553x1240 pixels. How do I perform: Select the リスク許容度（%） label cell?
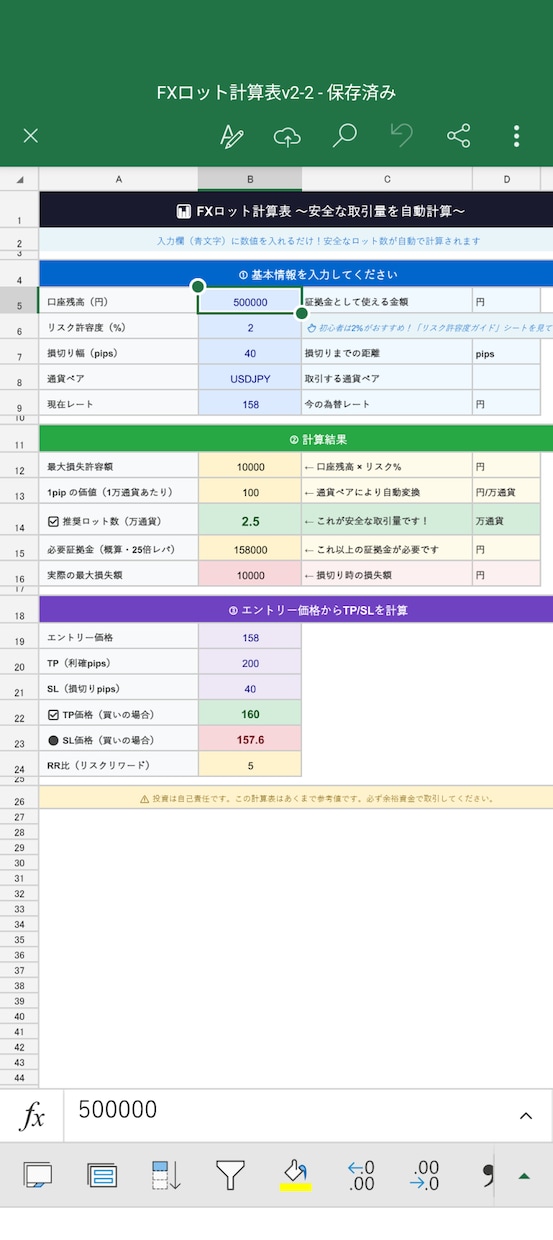point(119,327)
